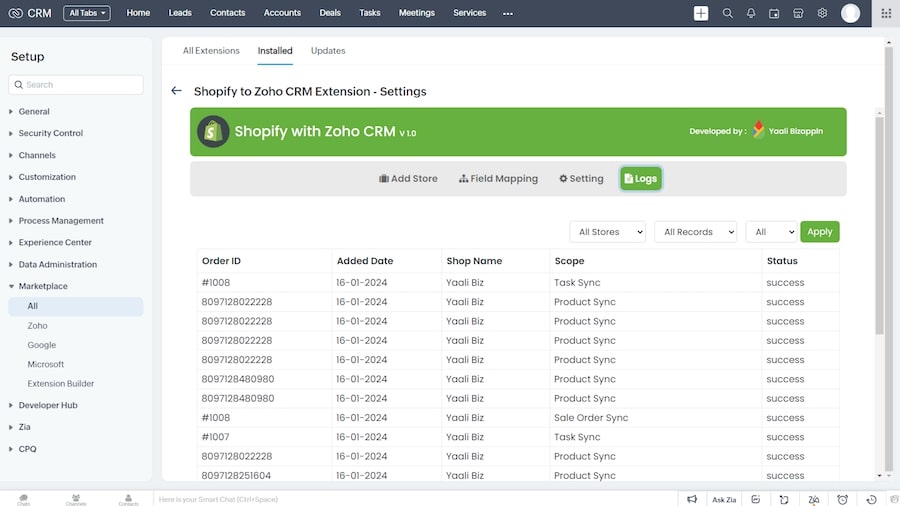This screenshot has height=506, width=900.
Task: Collapse the Marketplace section
Action: tap(42, 286)
